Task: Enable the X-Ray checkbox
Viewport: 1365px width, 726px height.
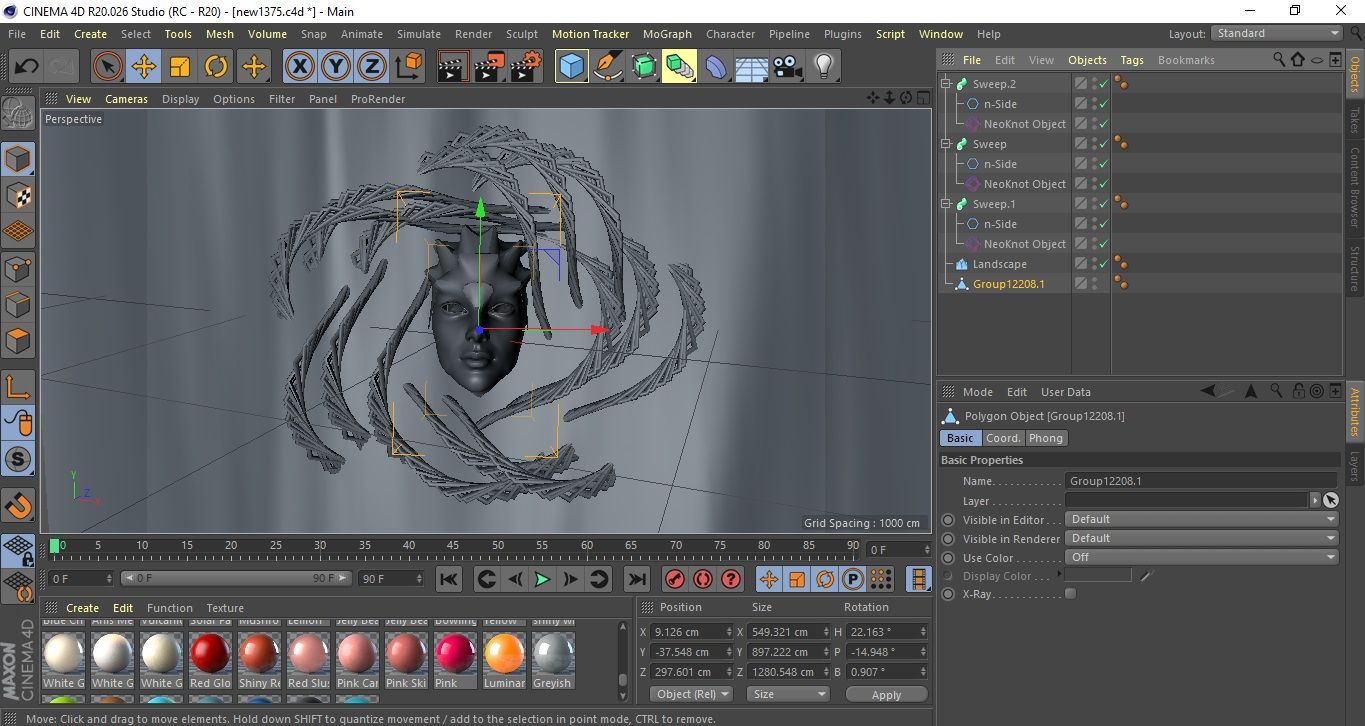Action: (x=1071, y=594)
